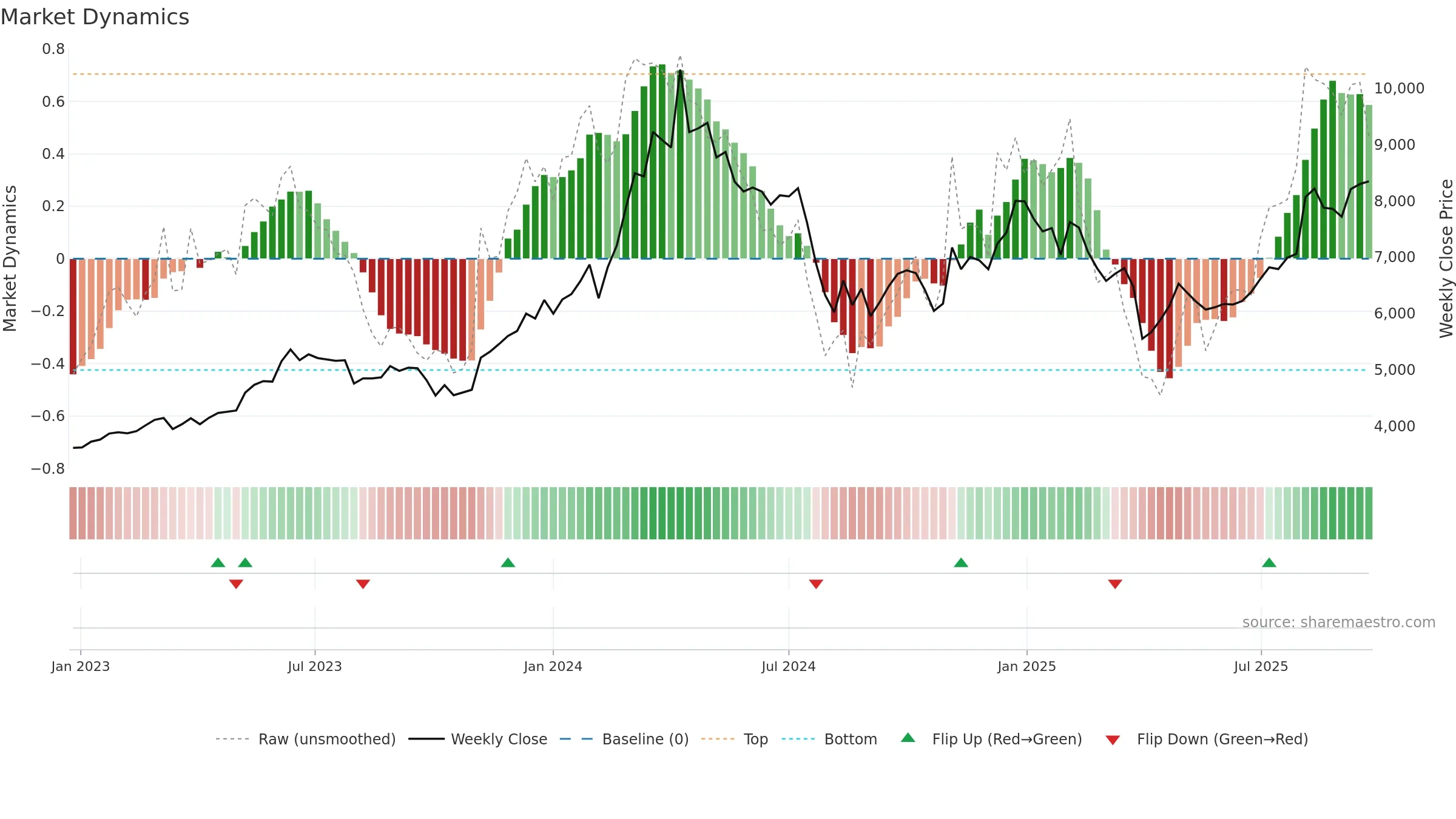This screenshot has height=819, width=1456.
Task: Click the −0.2 tick on the left axis
Action: [48, 311]
